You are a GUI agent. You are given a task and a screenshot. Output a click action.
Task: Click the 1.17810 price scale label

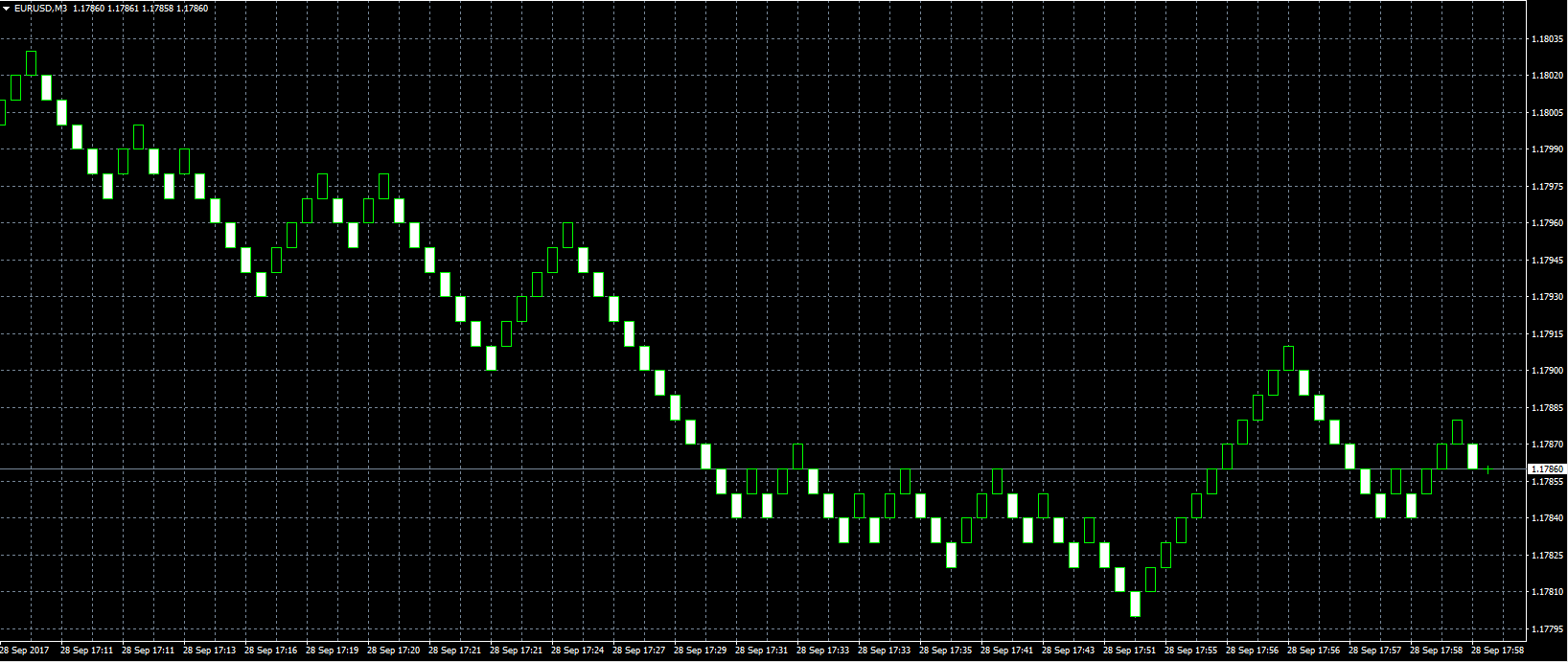[1548, 592]
